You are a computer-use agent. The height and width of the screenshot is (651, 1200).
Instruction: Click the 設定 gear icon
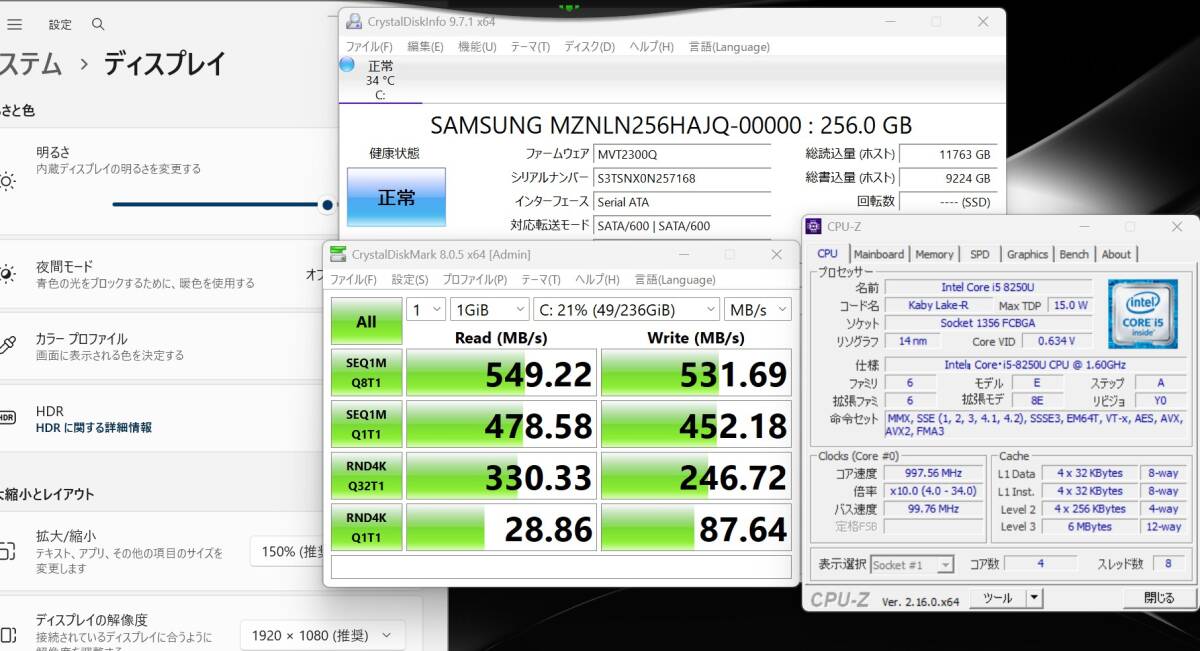(x=59, y=24)
